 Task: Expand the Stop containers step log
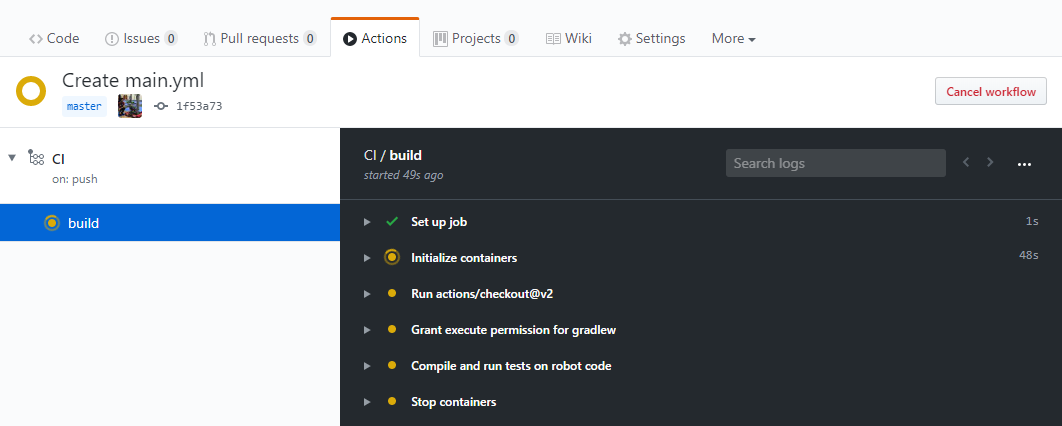[x=367, y=402]
